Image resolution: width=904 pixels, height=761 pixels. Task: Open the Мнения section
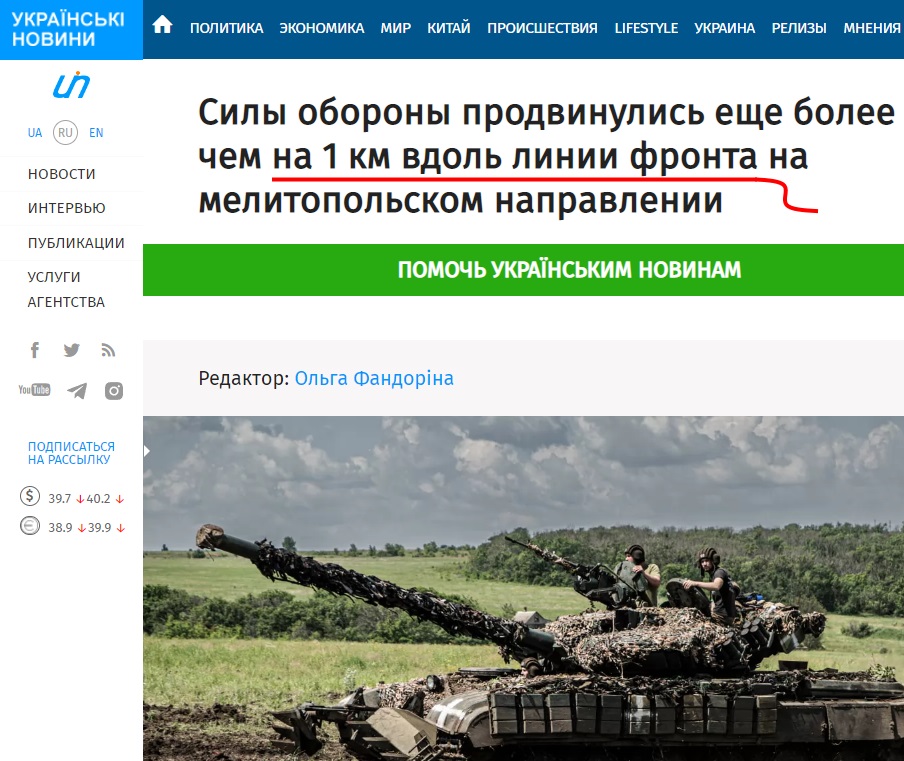(x=872, y=28)
